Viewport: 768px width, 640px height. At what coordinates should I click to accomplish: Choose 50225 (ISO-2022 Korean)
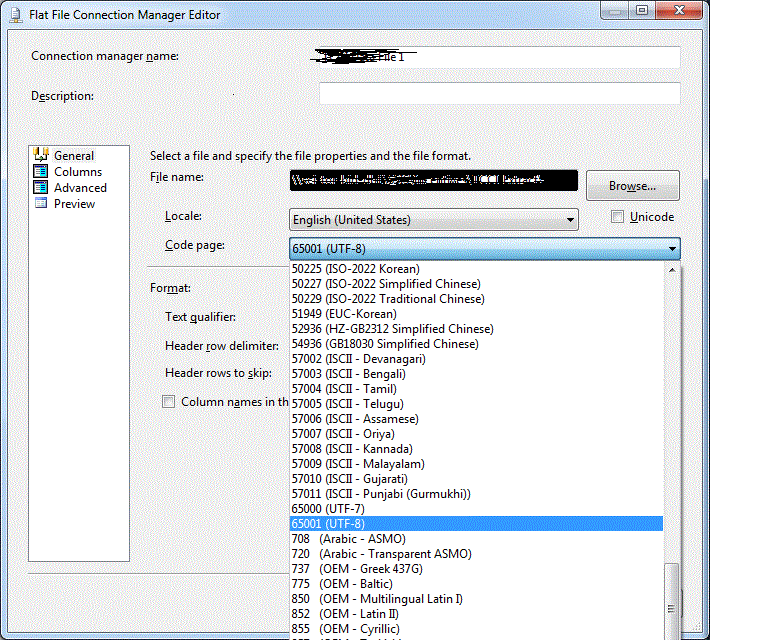tap(477, 269)
